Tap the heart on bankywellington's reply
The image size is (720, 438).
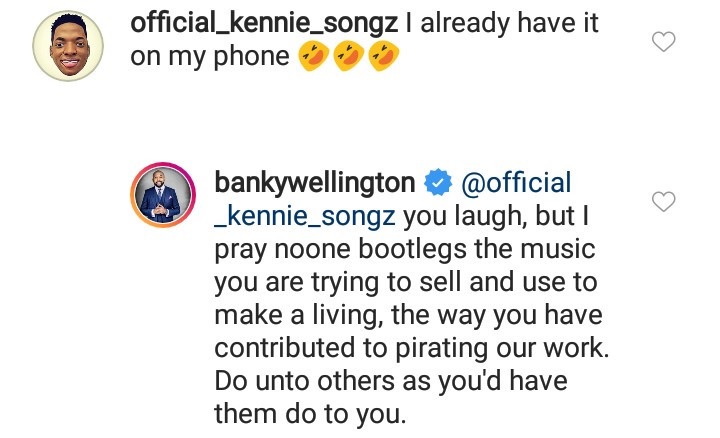[663, 202]
